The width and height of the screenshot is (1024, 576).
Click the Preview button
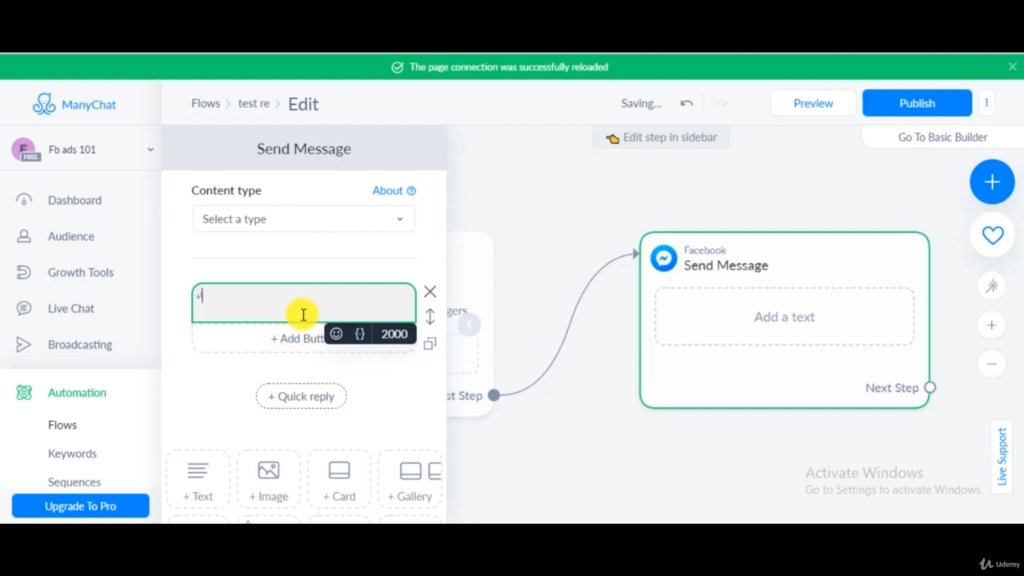[x=813, y=103]
